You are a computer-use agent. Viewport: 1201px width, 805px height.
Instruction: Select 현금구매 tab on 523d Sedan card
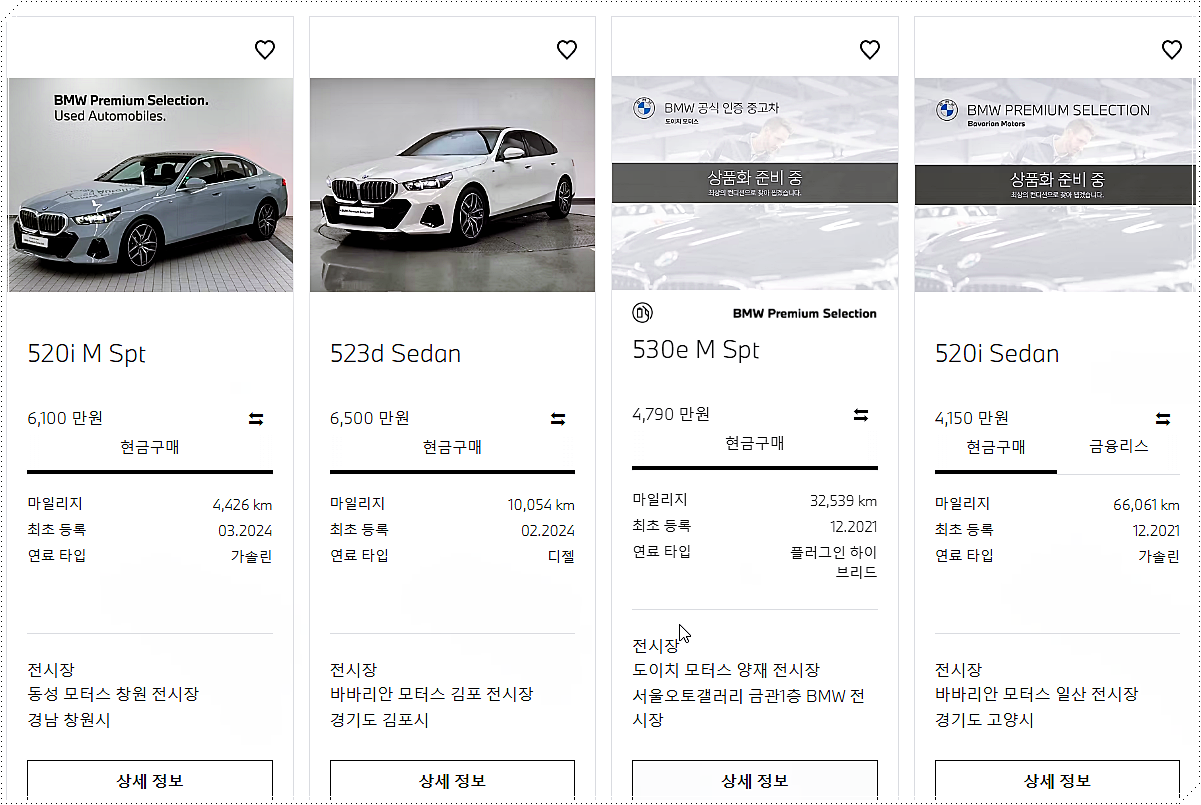click(x=452, y=447)
